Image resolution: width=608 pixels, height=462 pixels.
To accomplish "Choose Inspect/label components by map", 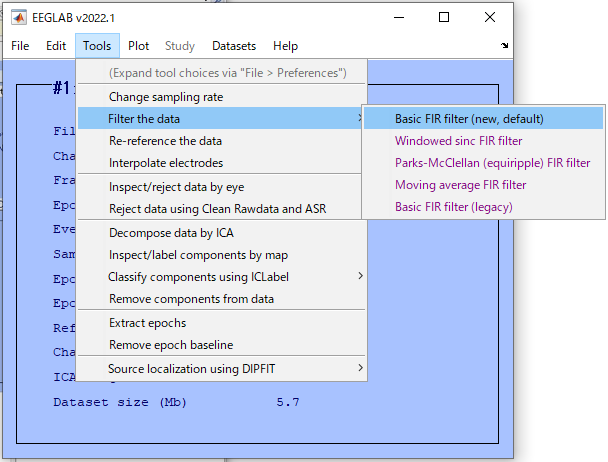I will 222,254.
